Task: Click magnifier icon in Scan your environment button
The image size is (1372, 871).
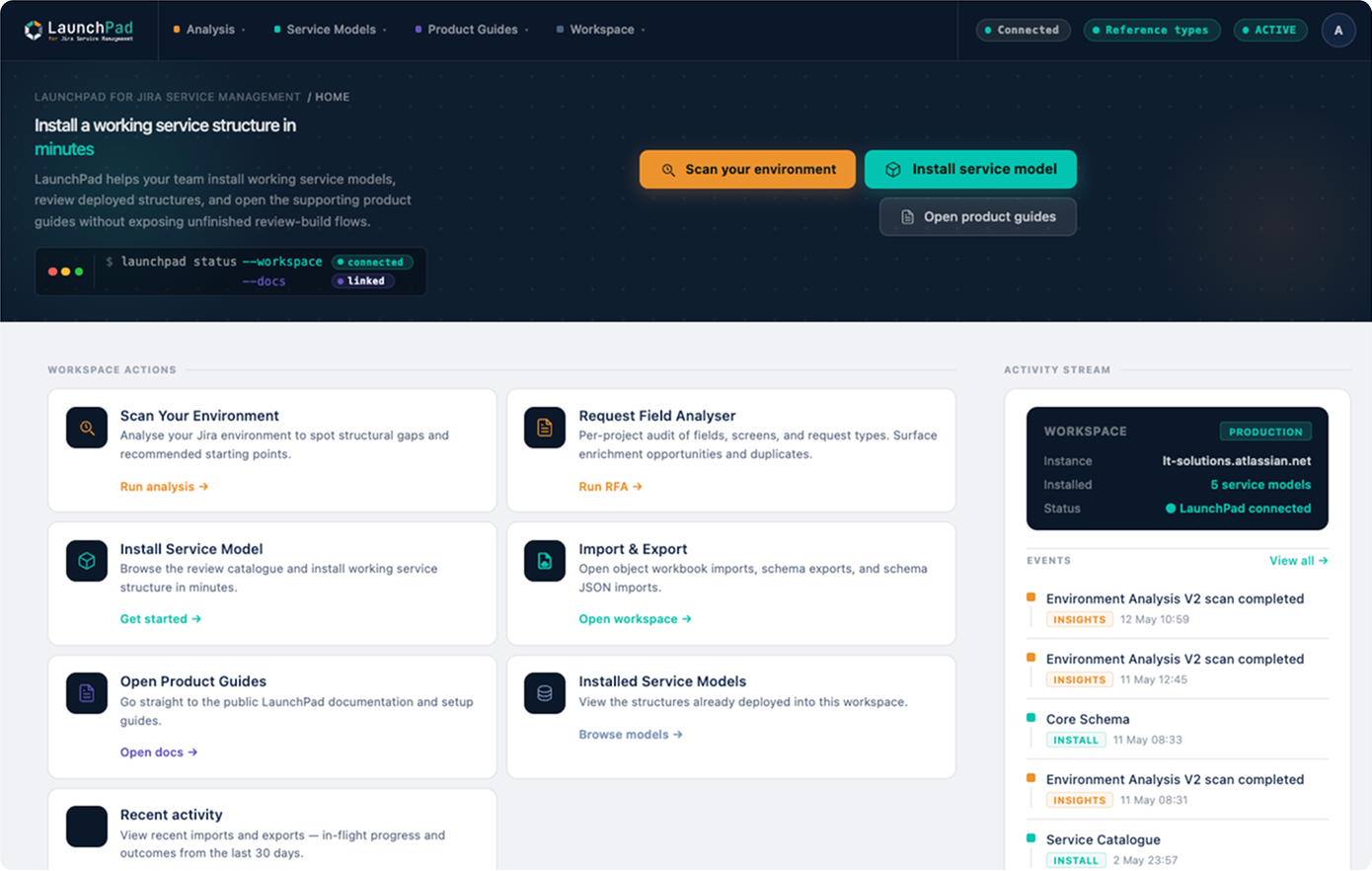Action: (x=668, y=170)
